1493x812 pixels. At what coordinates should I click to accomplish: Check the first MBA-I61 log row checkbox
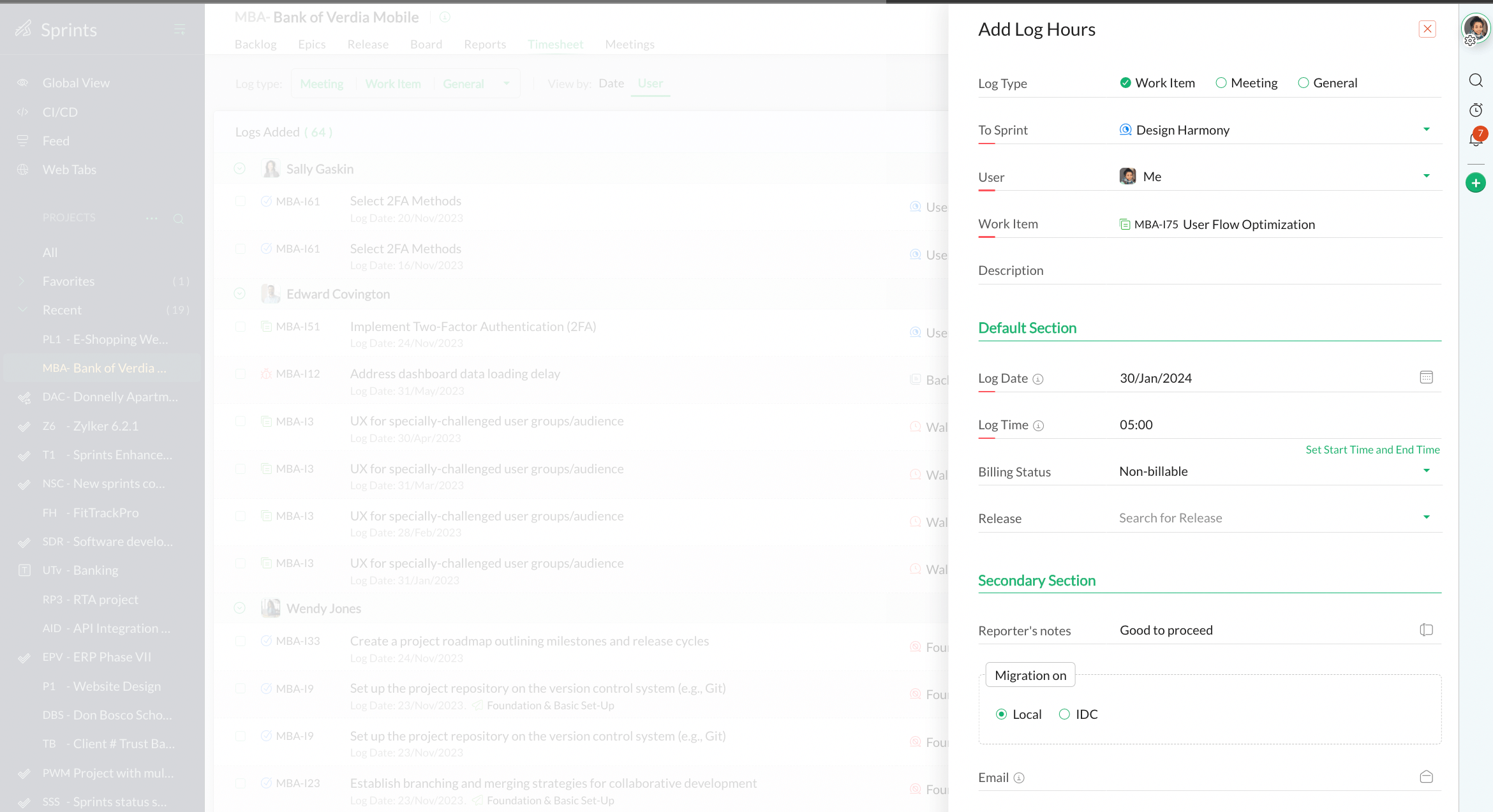click(241, 202)
